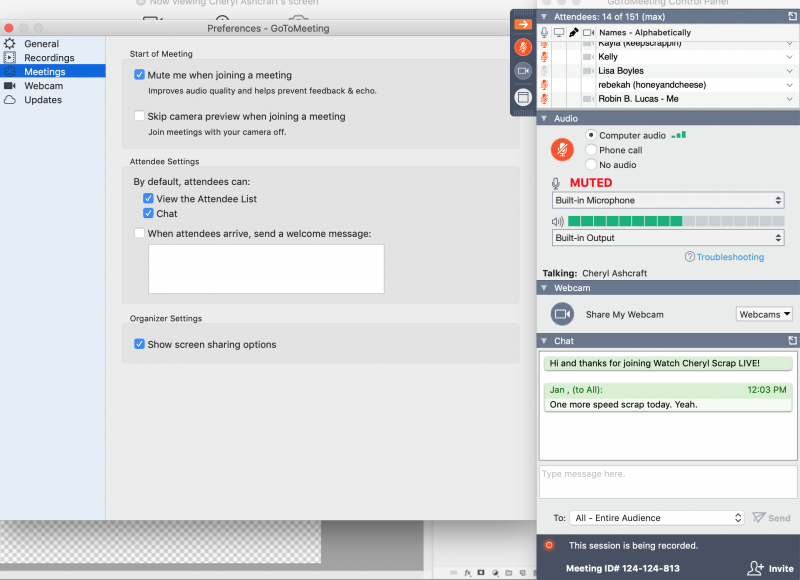Click Invite to add attendees
Screen dimensions: 800x580
click(770, 568)
